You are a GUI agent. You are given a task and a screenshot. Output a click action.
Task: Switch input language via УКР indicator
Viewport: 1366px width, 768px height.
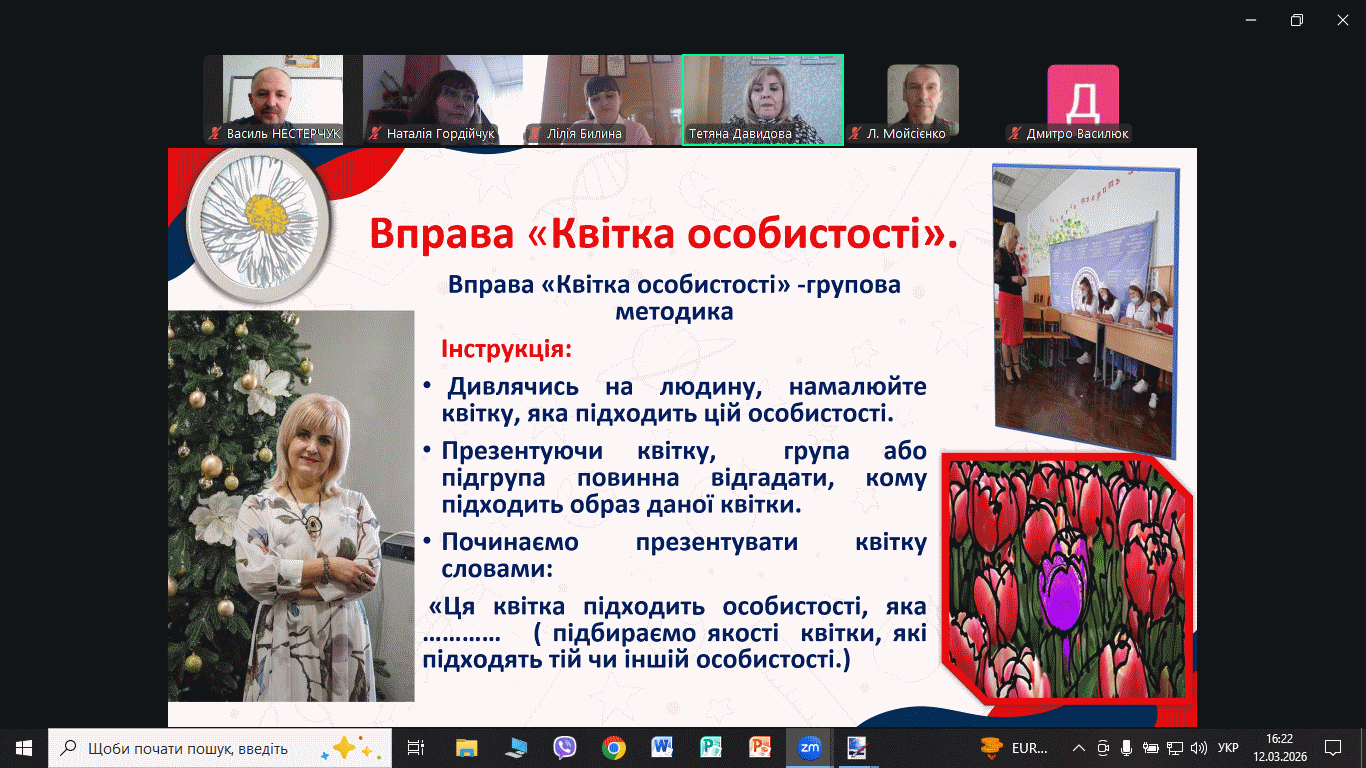pyautogui.click(x=1229, y=747)
